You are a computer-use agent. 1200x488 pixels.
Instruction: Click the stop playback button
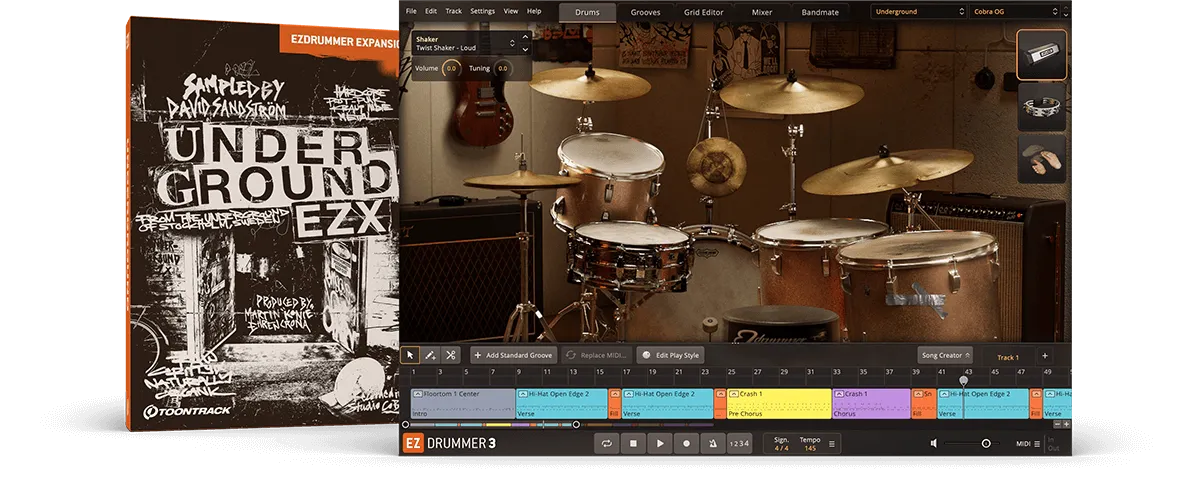(633, 443)
